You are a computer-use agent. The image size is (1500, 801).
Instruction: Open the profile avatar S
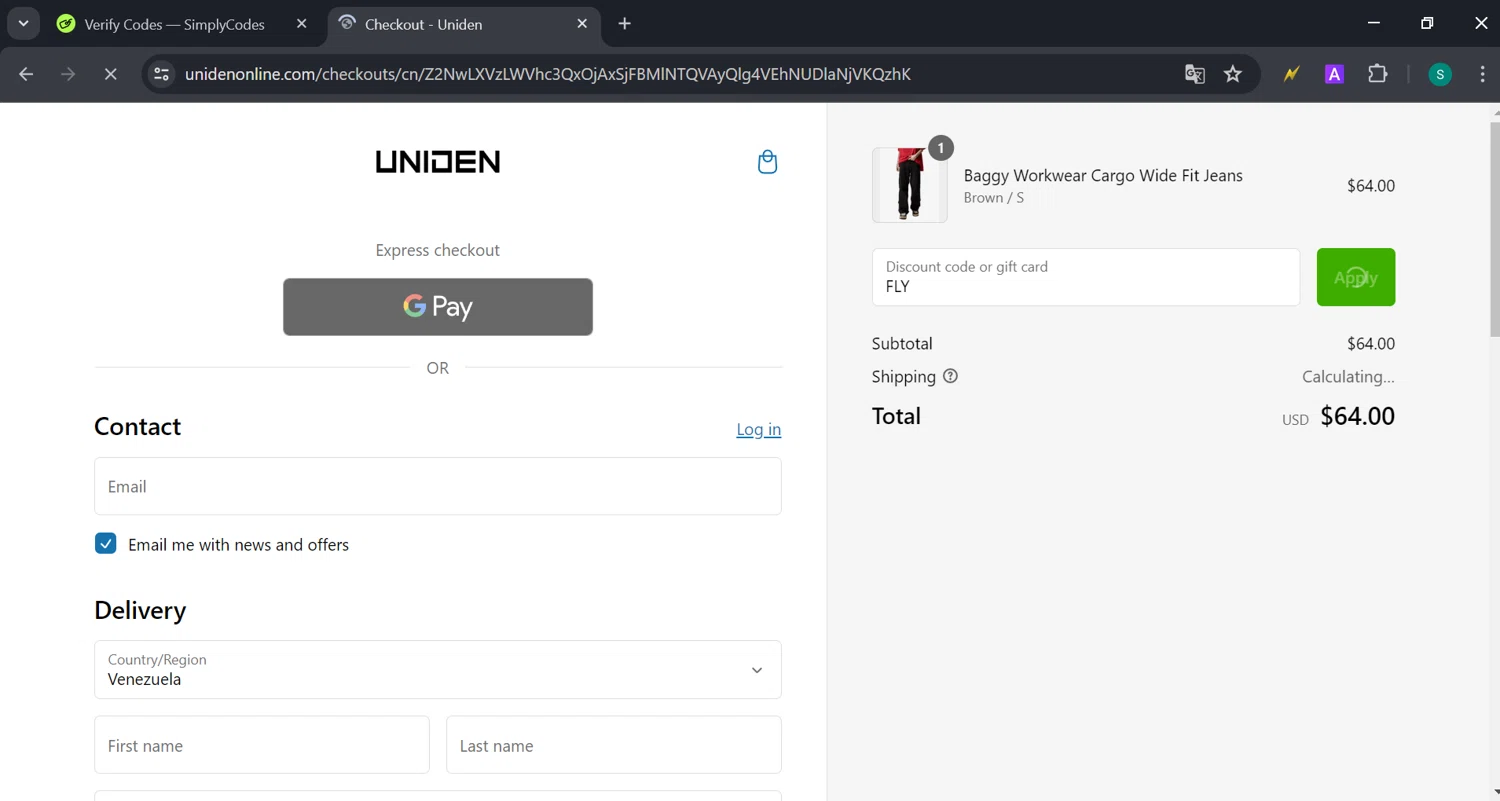pos(1440,74)
